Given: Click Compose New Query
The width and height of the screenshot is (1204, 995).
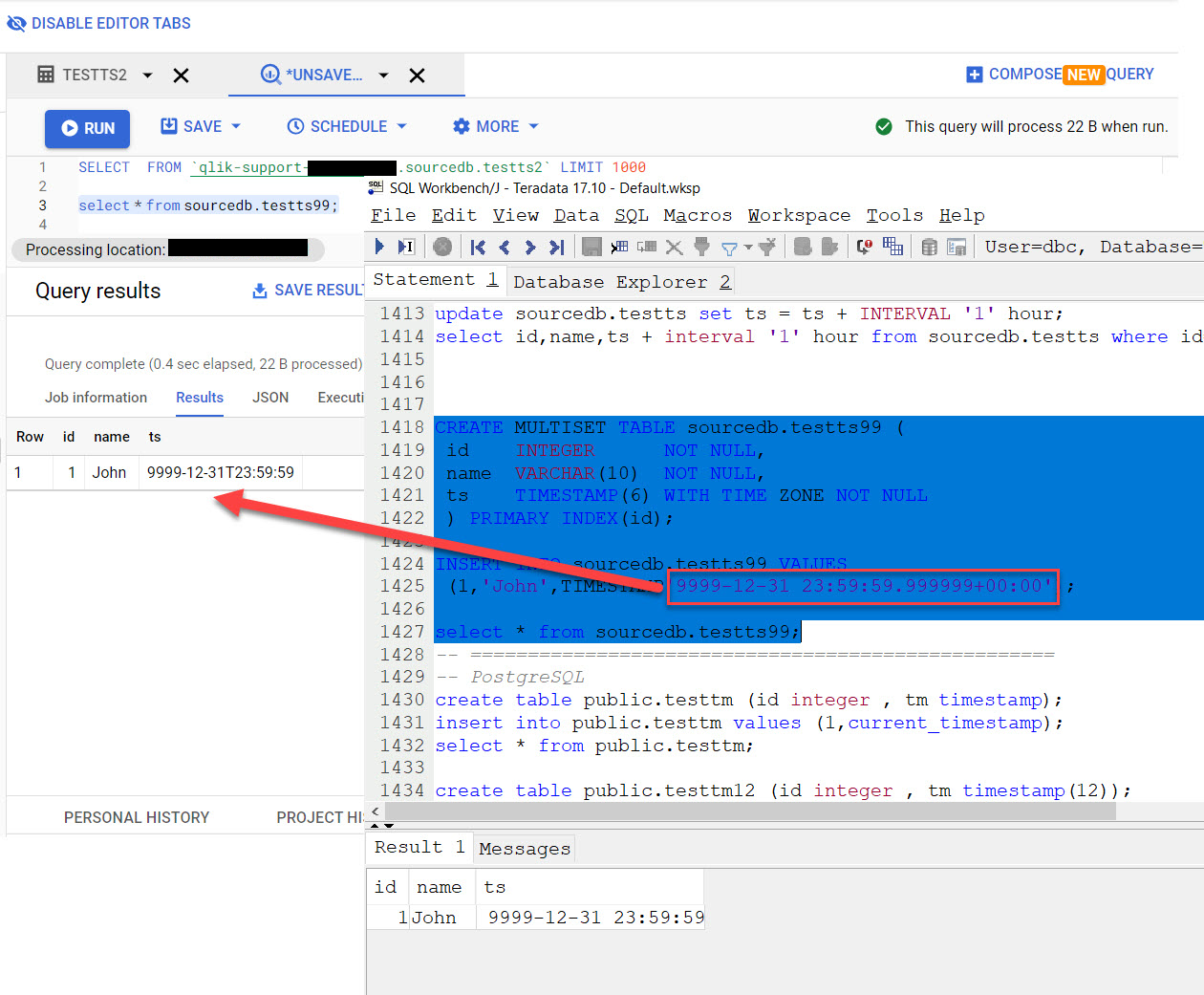Looking at the screenshot, I should 1060,75.
